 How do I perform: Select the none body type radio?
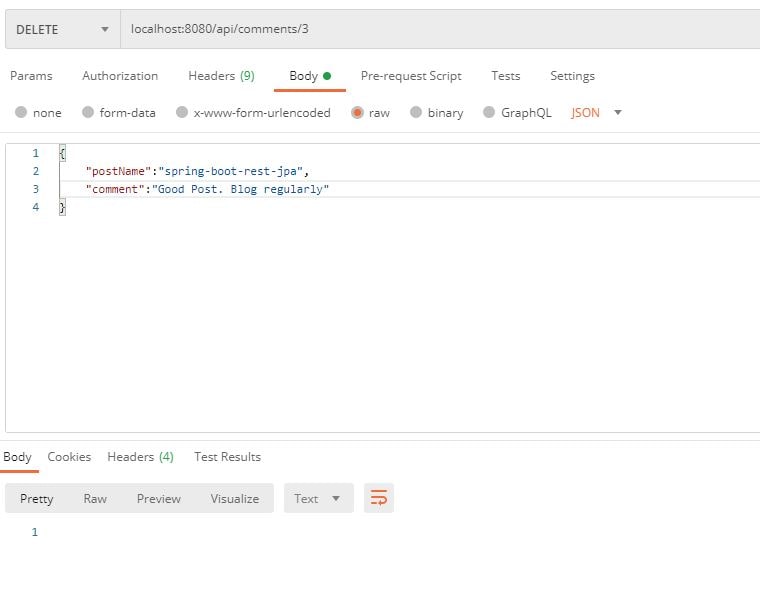(x=21, y=112)
